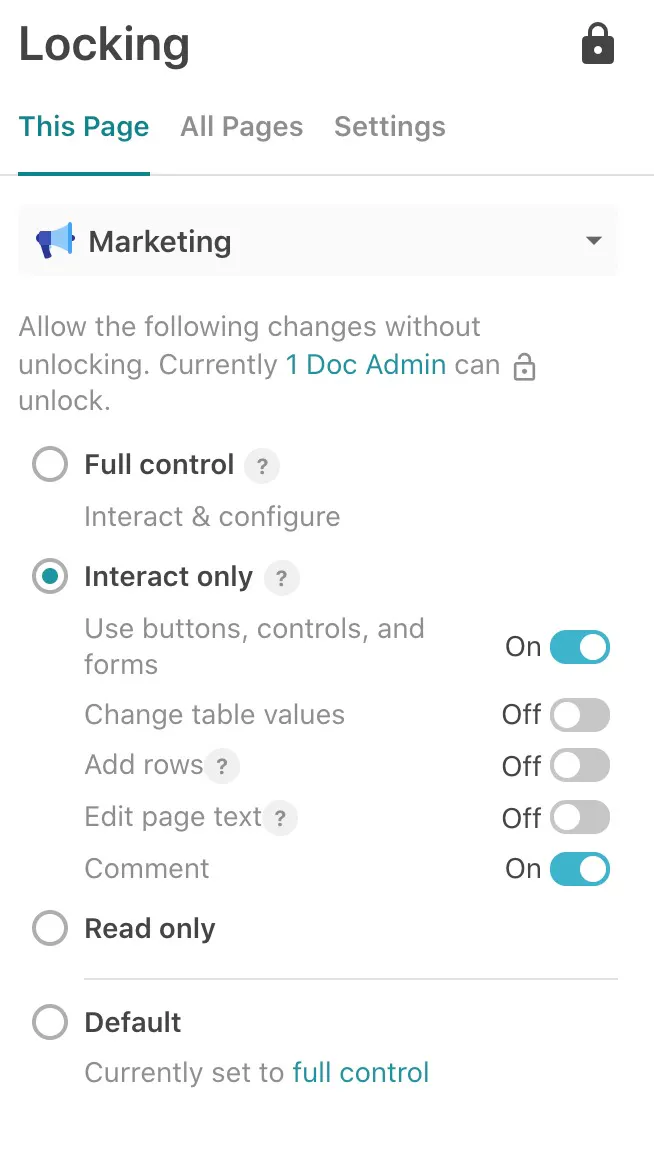Disable the buttons, controls, and forms toggle
This screenshot has width=654, height=1150.
580,647
